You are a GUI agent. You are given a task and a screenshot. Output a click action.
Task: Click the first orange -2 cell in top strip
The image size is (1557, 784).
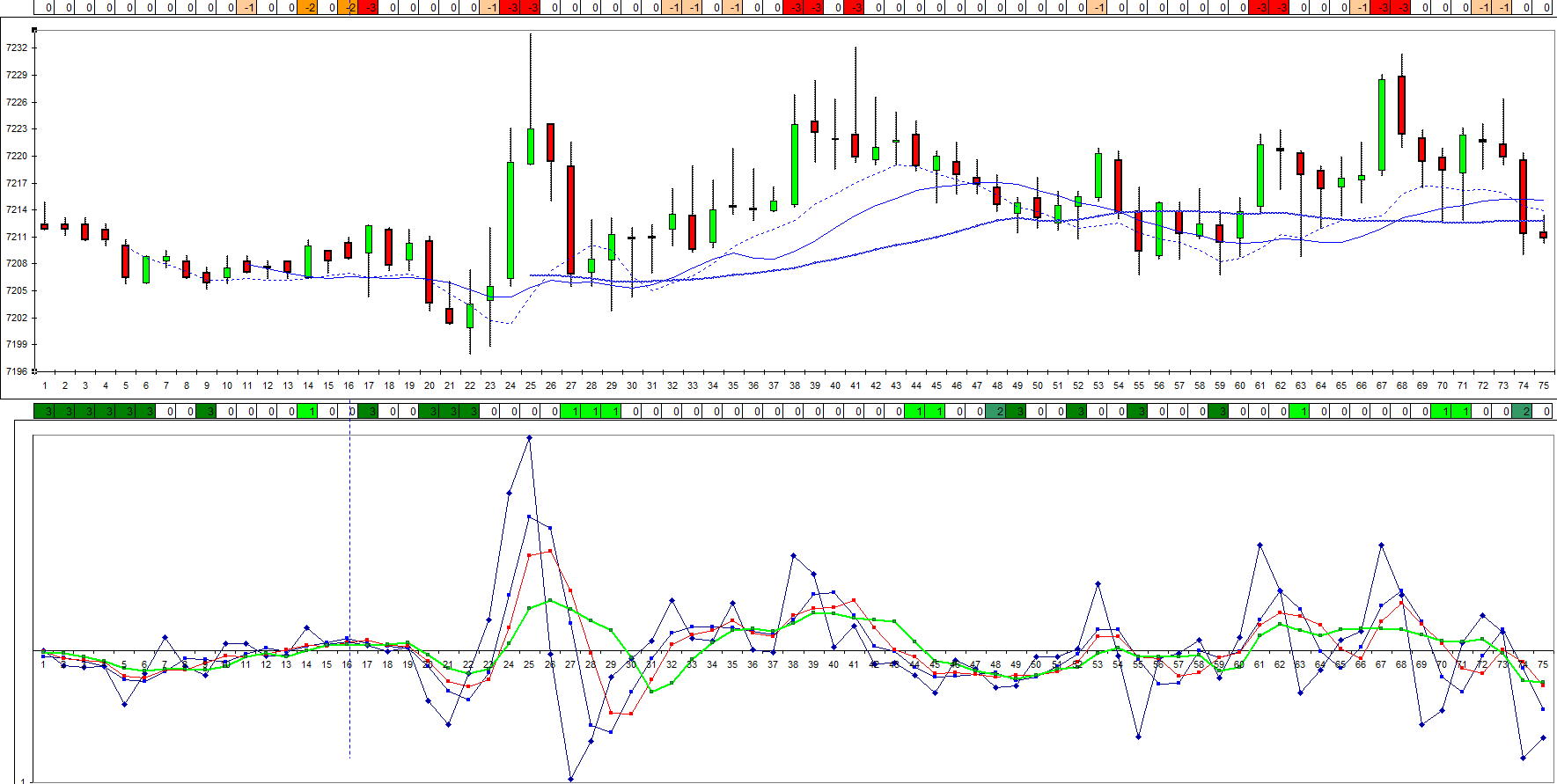(309, 8)
